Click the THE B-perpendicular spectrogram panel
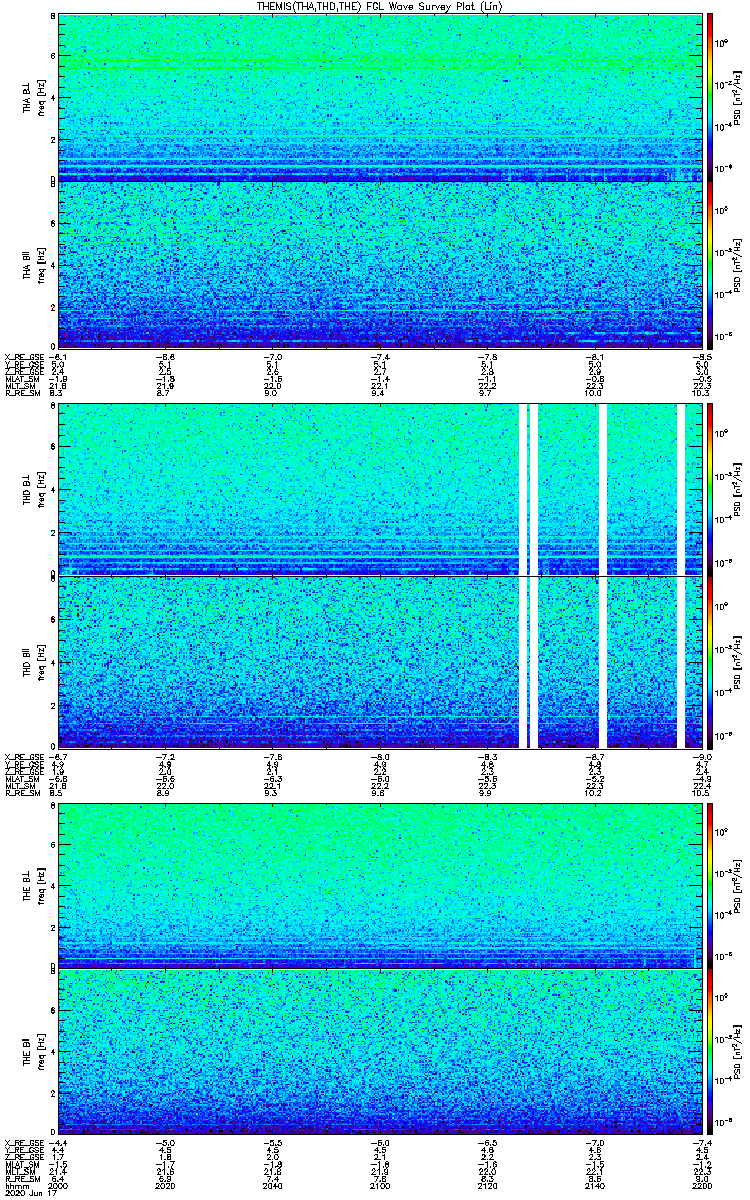 pyautogui.click(x=378, y=884)
